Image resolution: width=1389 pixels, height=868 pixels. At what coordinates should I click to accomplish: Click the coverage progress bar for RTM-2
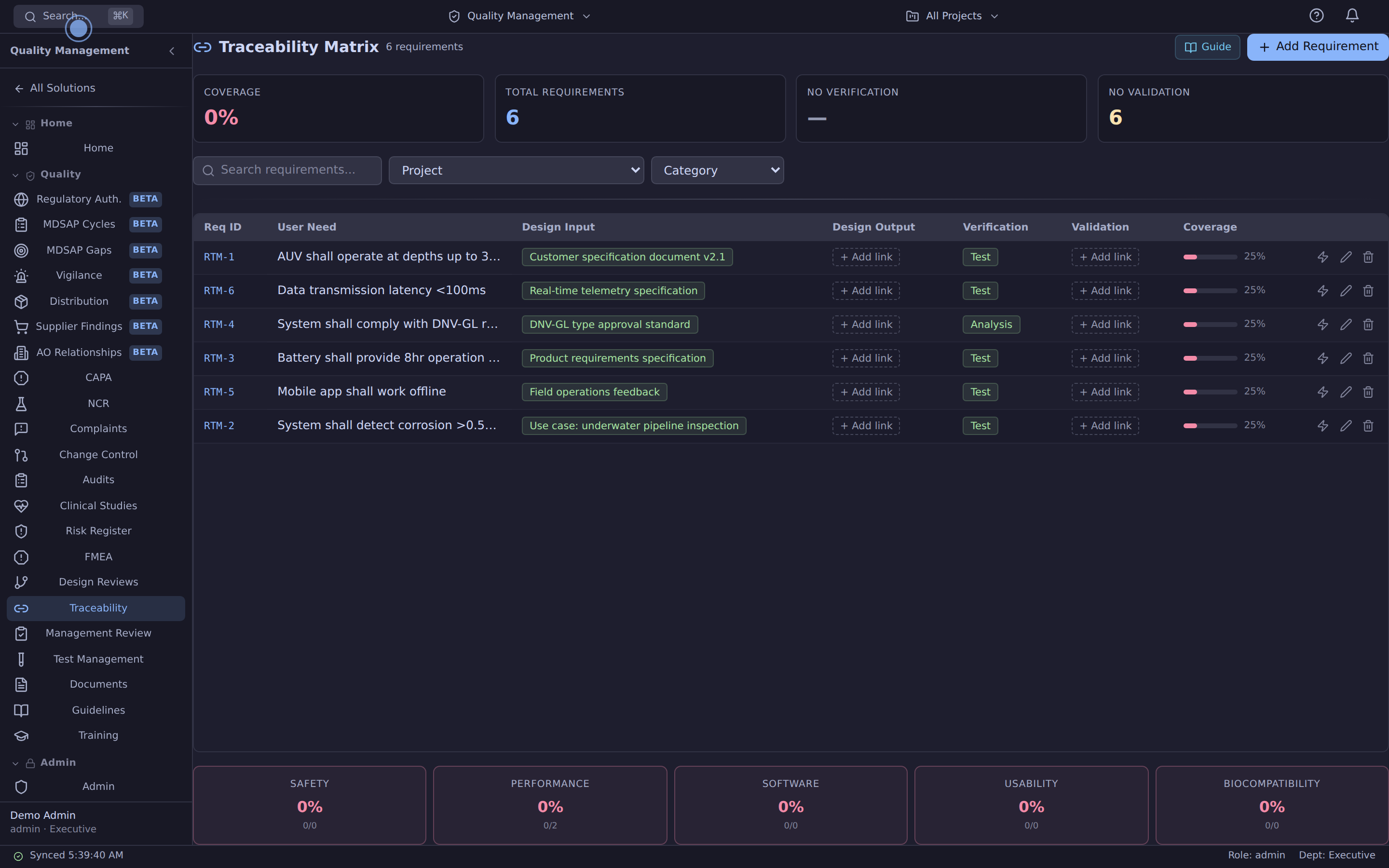point(1210,426)
